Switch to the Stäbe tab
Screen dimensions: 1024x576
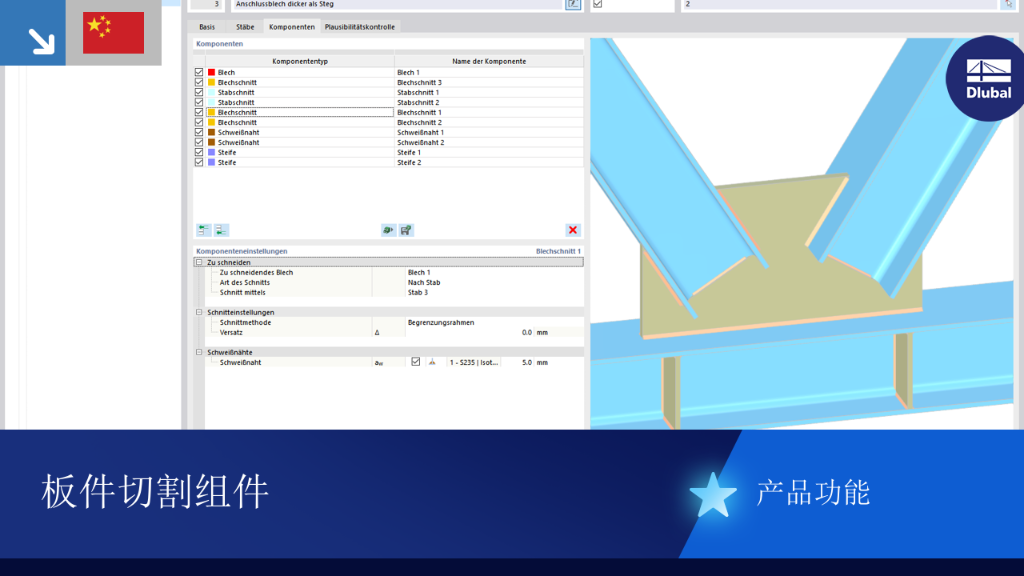[x=245, y=27]
